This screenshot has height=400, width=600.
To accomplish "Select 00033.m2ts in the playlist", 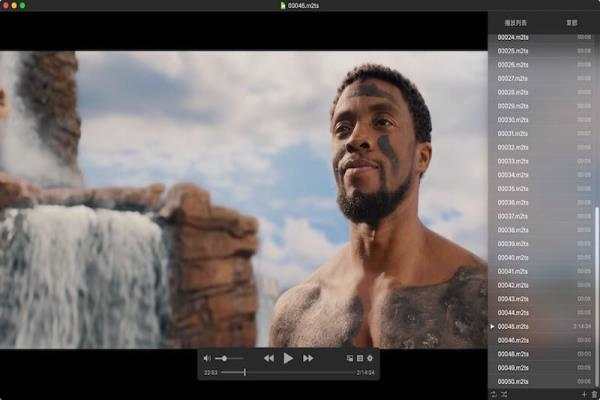I will 541,161.
